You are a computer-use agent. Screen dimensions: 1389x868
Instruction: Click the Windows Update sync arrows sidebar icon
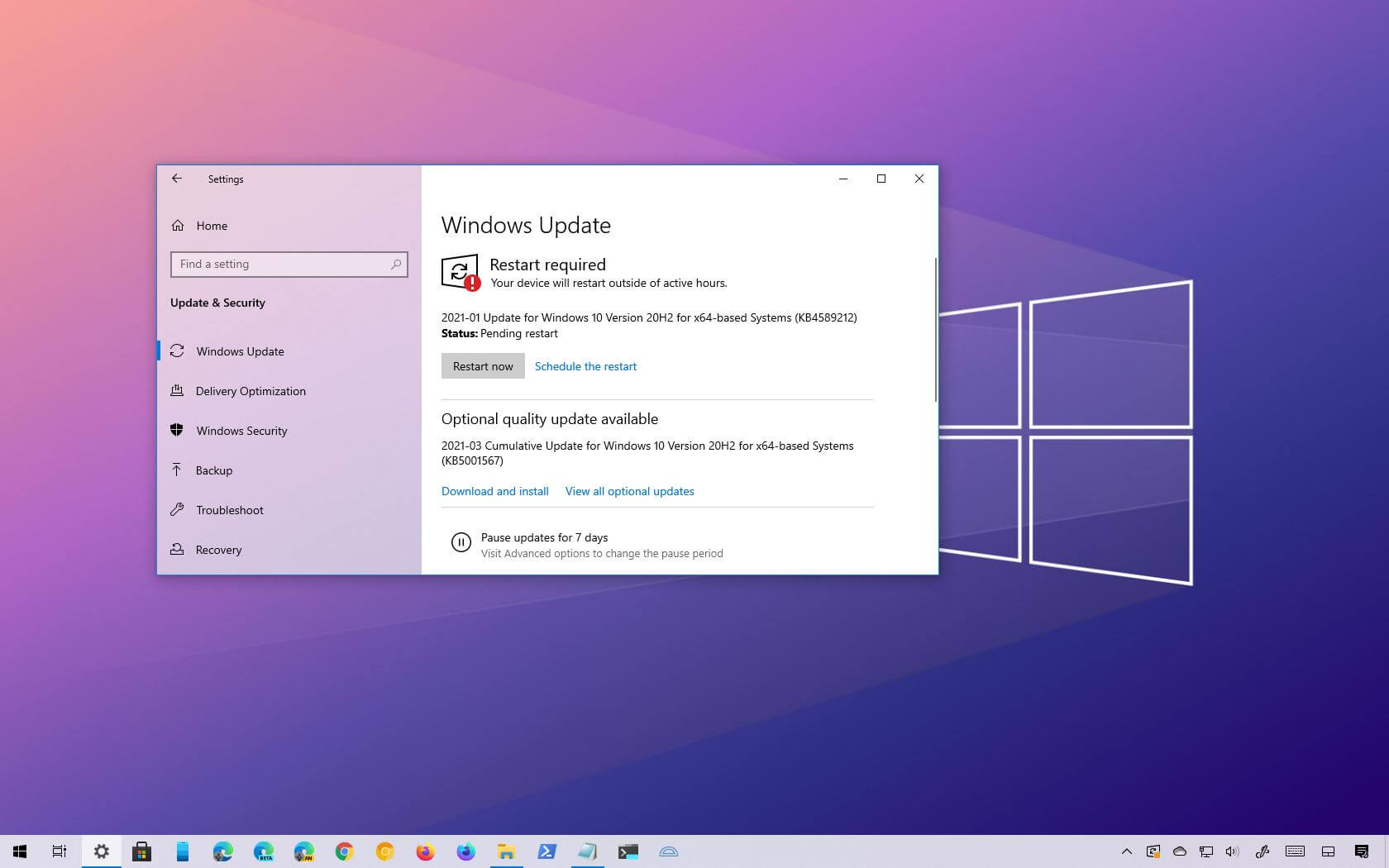[177, 351]
